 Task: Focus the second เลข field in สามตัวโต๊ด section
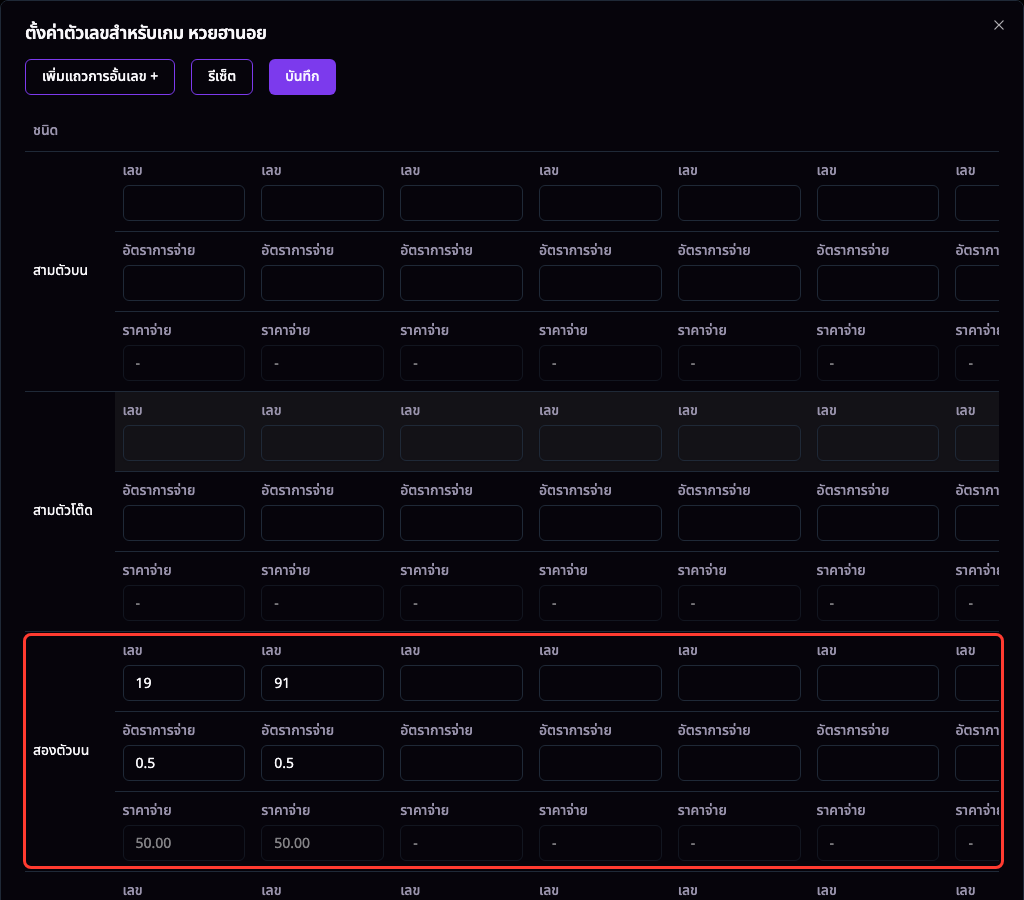coord(323,443)
